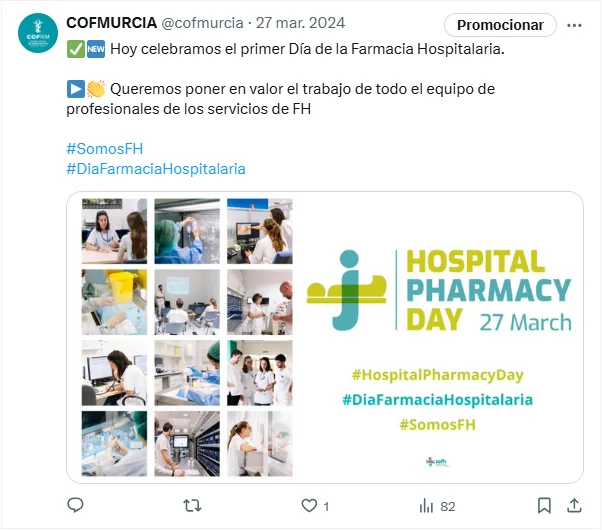
Task: Click the clapping hands emoji
Action: coord(96,89)
